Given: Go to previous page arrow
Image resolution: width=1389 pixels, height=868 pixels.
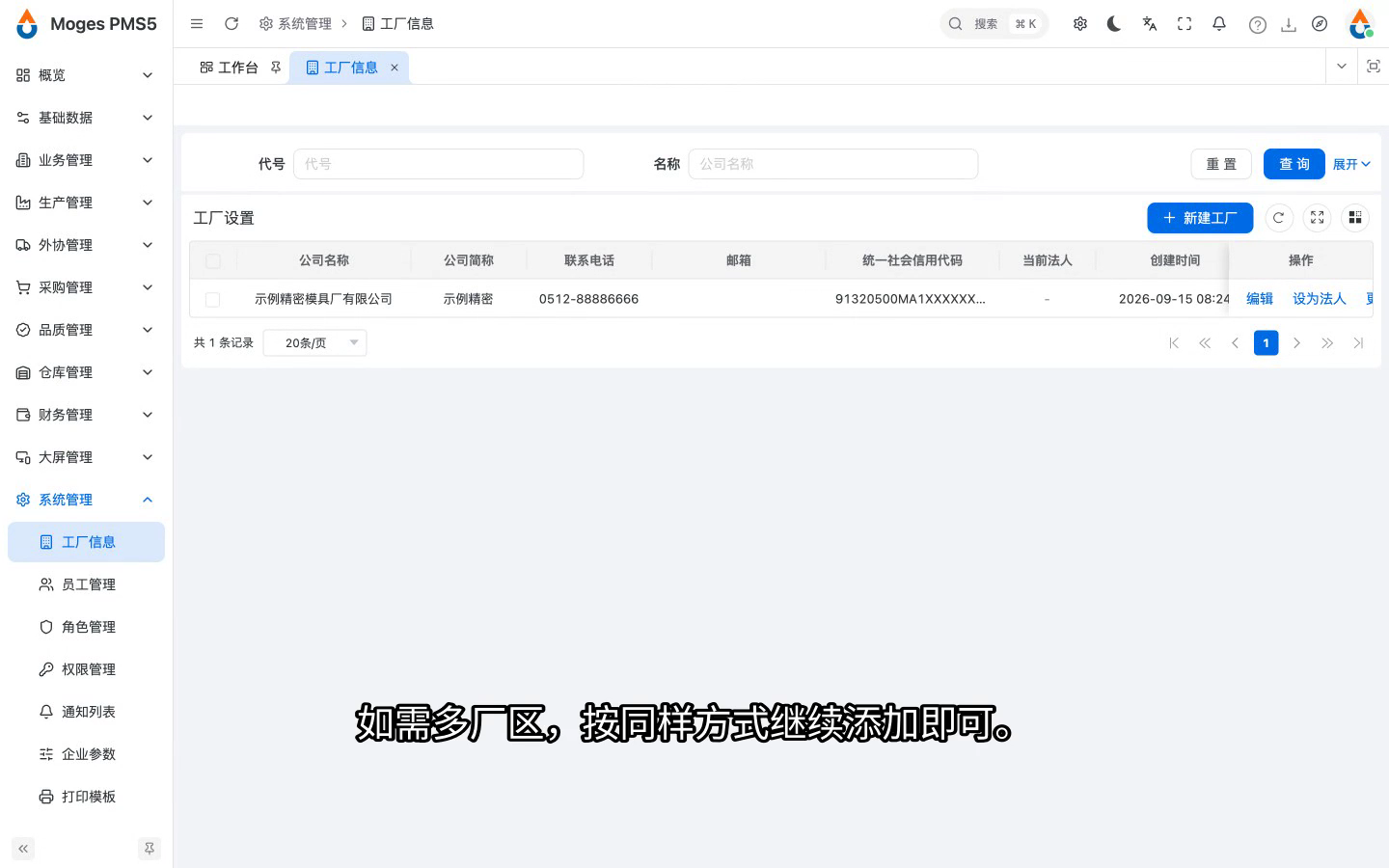Looking at the screenshot, I should (1236, 343).
